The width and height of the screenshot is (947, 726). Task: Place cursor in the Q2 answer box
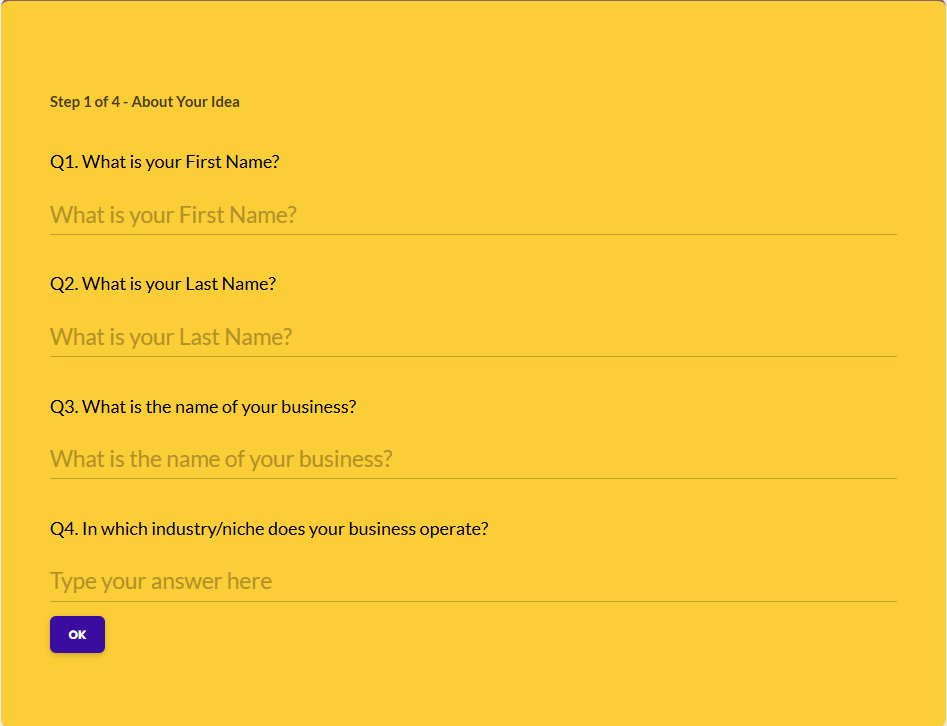[600, 337]
